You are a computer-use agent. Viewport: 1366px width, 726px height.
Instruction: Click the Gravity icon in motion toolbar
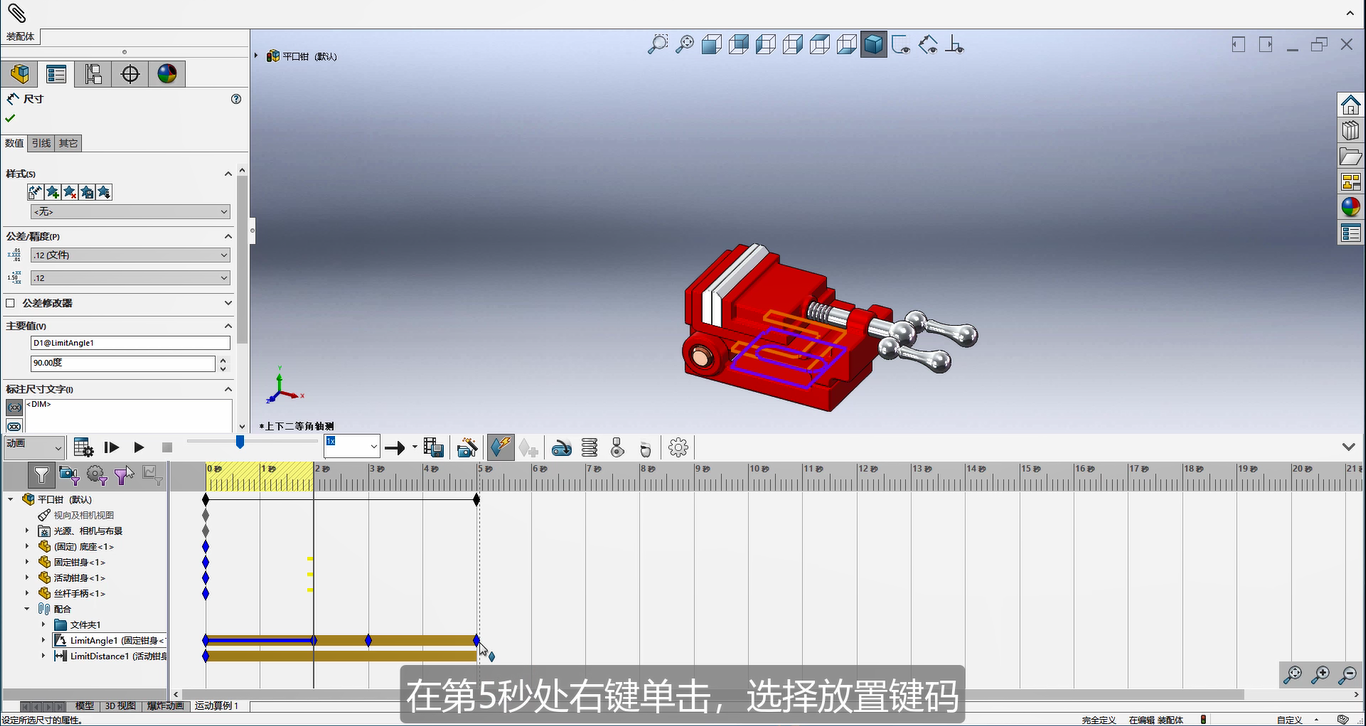pyautogui.click(x=645, y=447)
